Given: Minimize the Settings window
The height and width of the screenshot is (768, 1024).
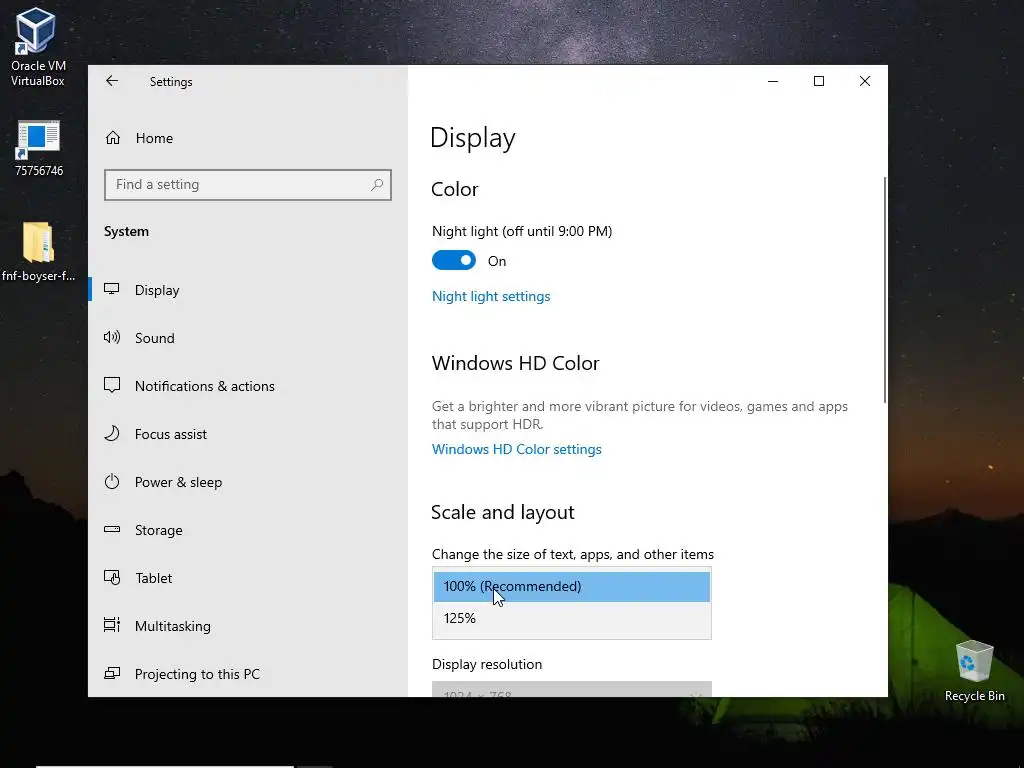Looking at the screenshot, I should 773,81.
